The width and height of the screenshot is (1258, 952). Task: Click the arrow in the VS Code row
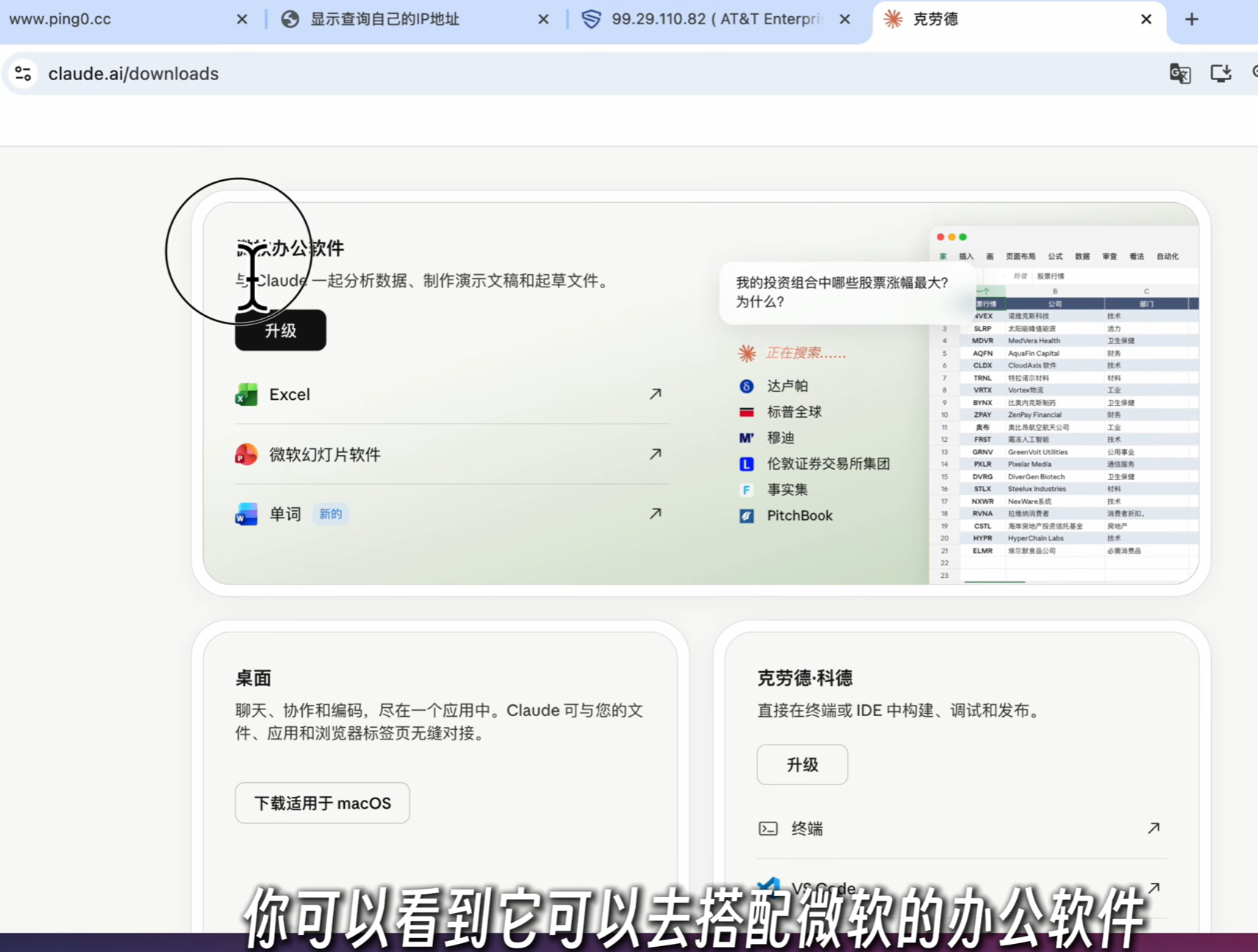pyautogui.click(x=1154, y=888)
